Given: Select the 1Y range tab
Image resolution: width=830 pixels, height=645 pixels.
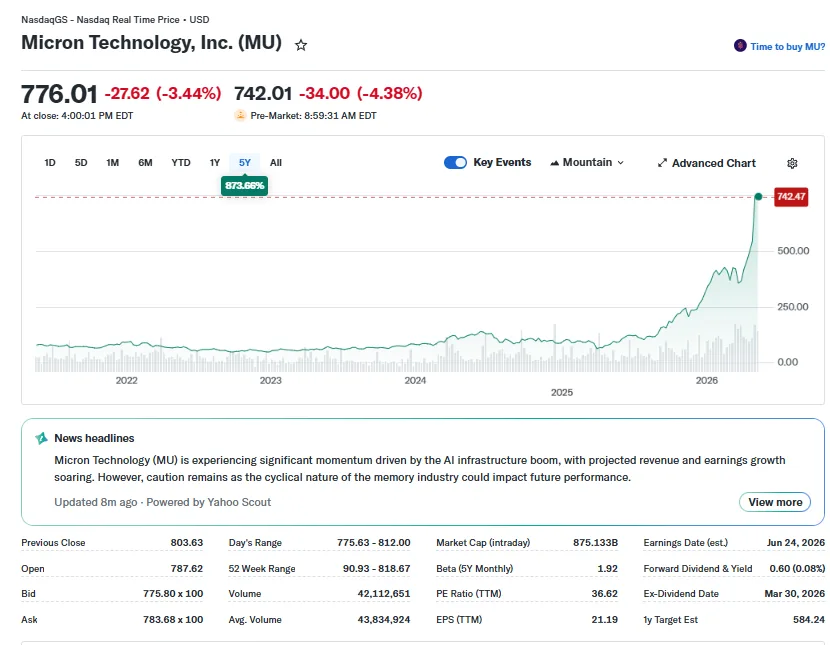Looking at the screenshot, I should pyautogui.click(x=214, y=162).
